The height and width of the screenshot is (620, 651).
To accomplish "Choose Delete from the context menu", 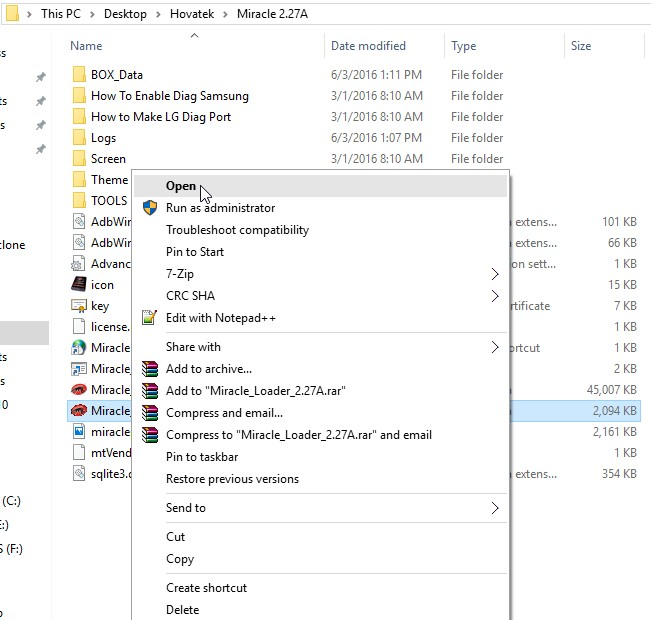I will tap(320, 610).
